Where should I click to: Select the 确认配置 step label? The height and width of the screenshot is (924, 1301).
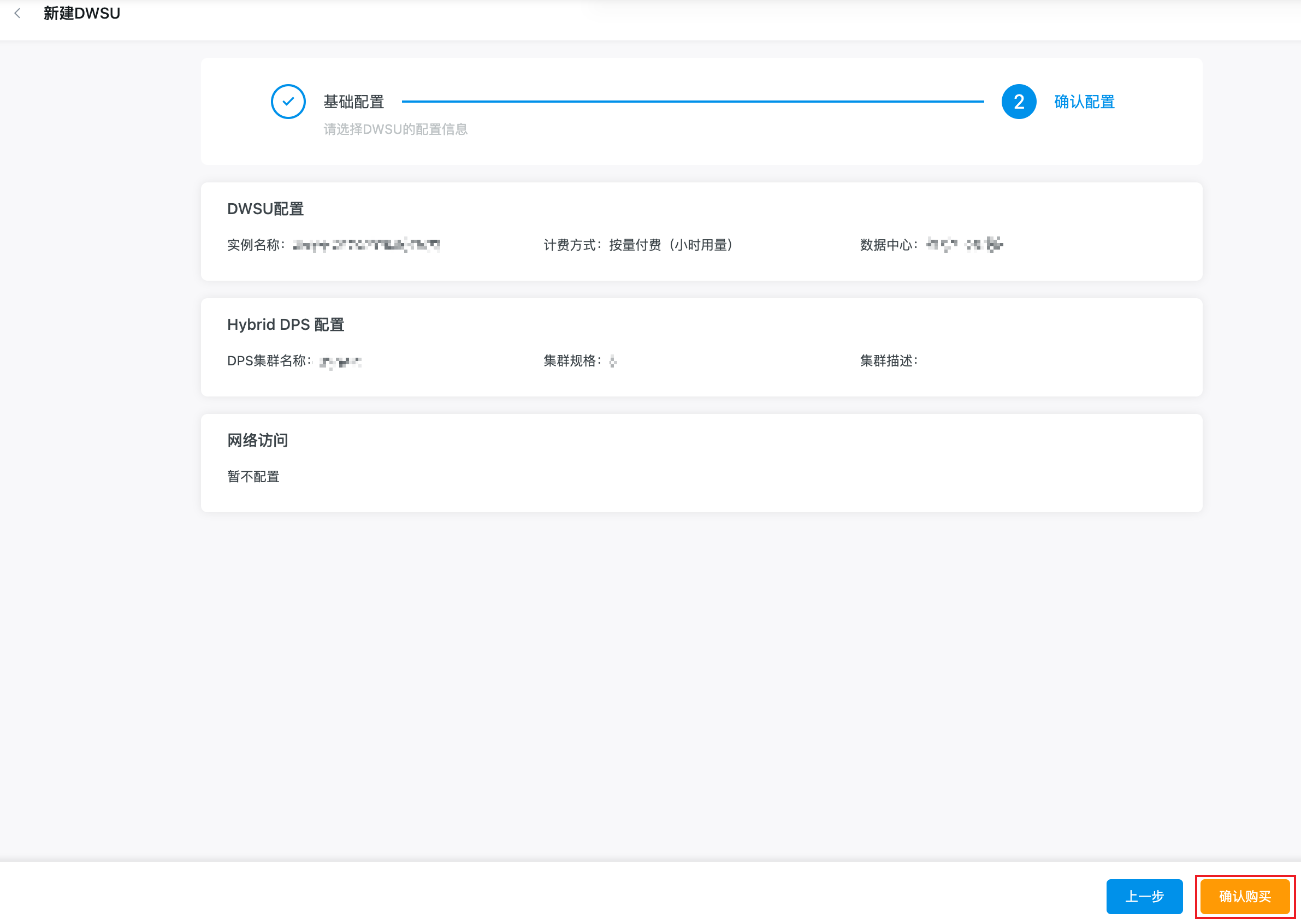[x=1084, y=102]
